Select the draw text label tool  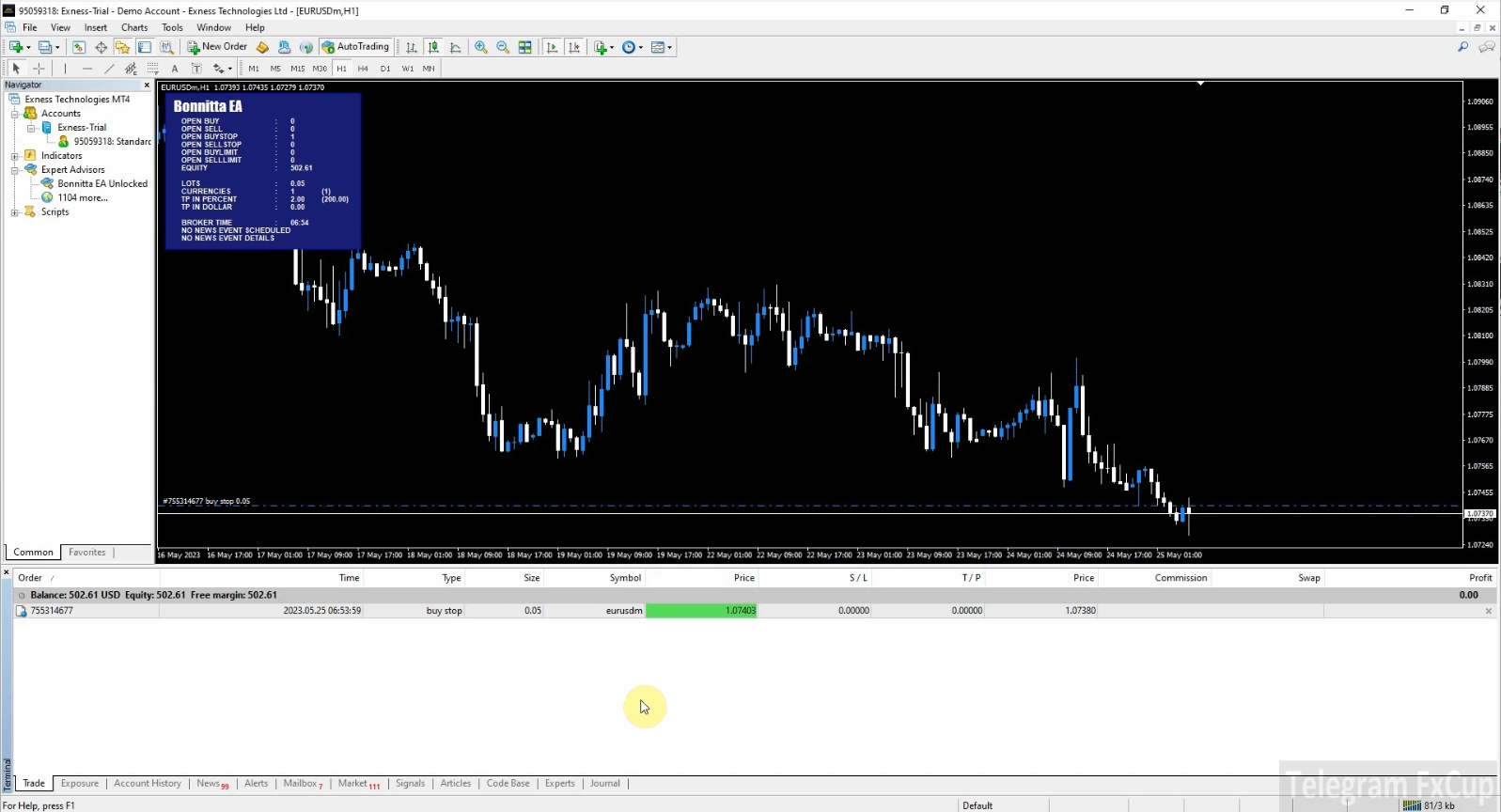pos(196,69)
